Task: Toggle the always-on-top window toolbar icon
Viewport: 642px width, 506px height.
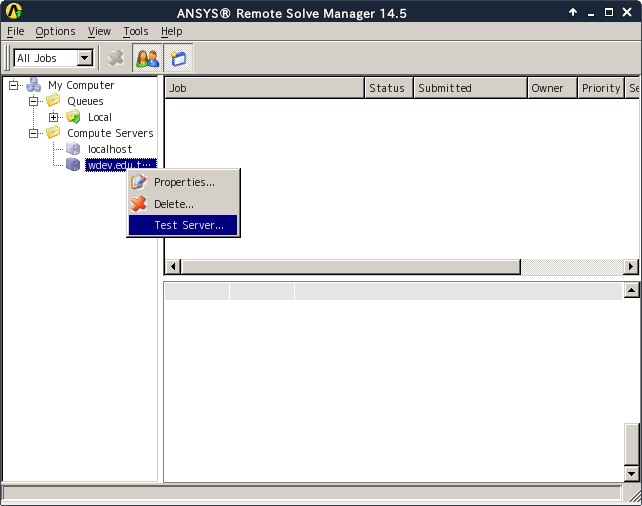Action: 178,58
